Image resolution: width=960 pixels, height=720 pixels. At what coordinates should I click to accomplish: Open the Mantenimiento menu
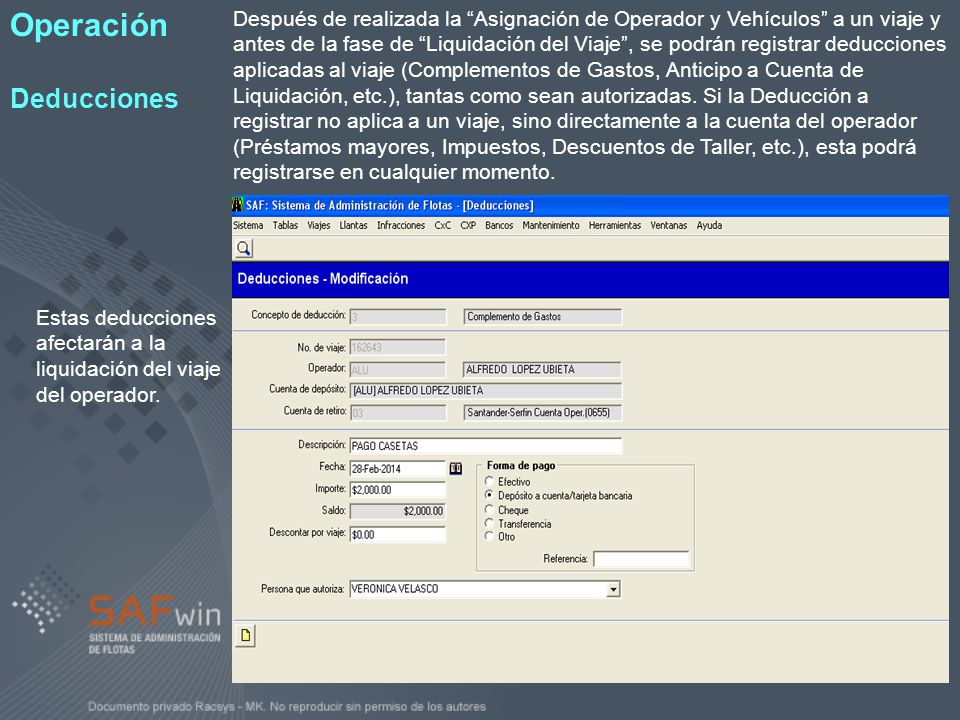pyautogui.click(x=551, y=225)
